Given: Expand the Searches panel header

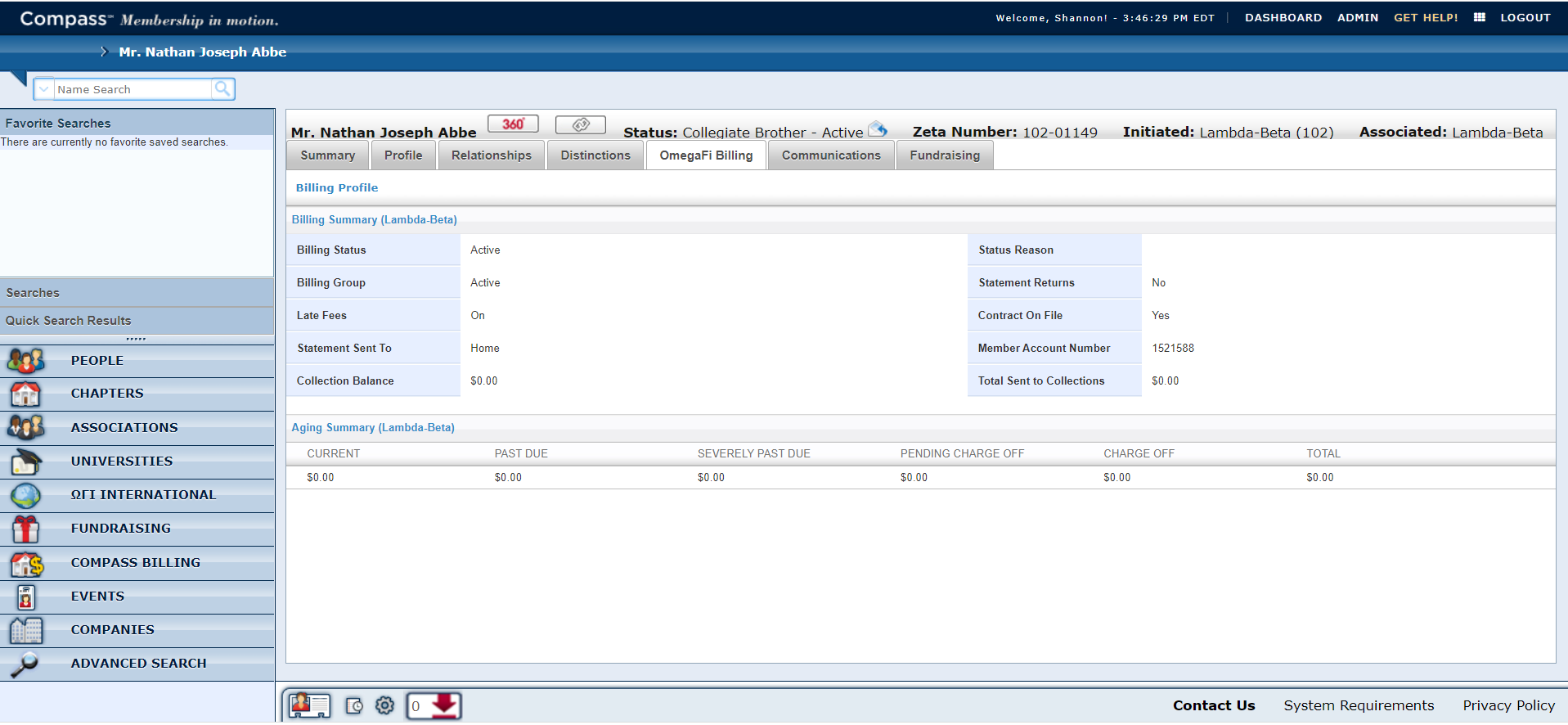Looking at the screenshot, I should [x=137, y=292].
